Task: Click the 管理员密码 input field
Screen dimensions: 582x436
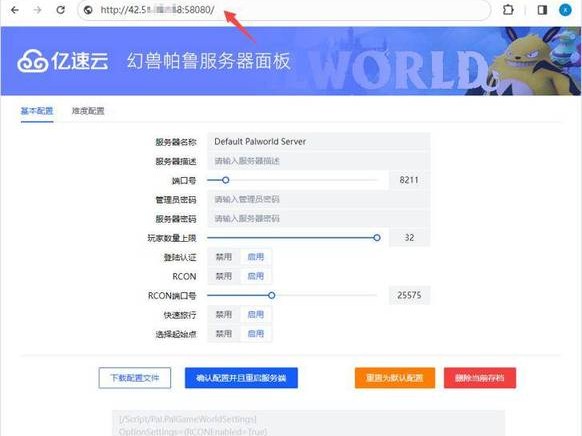Action: (318, 199)
